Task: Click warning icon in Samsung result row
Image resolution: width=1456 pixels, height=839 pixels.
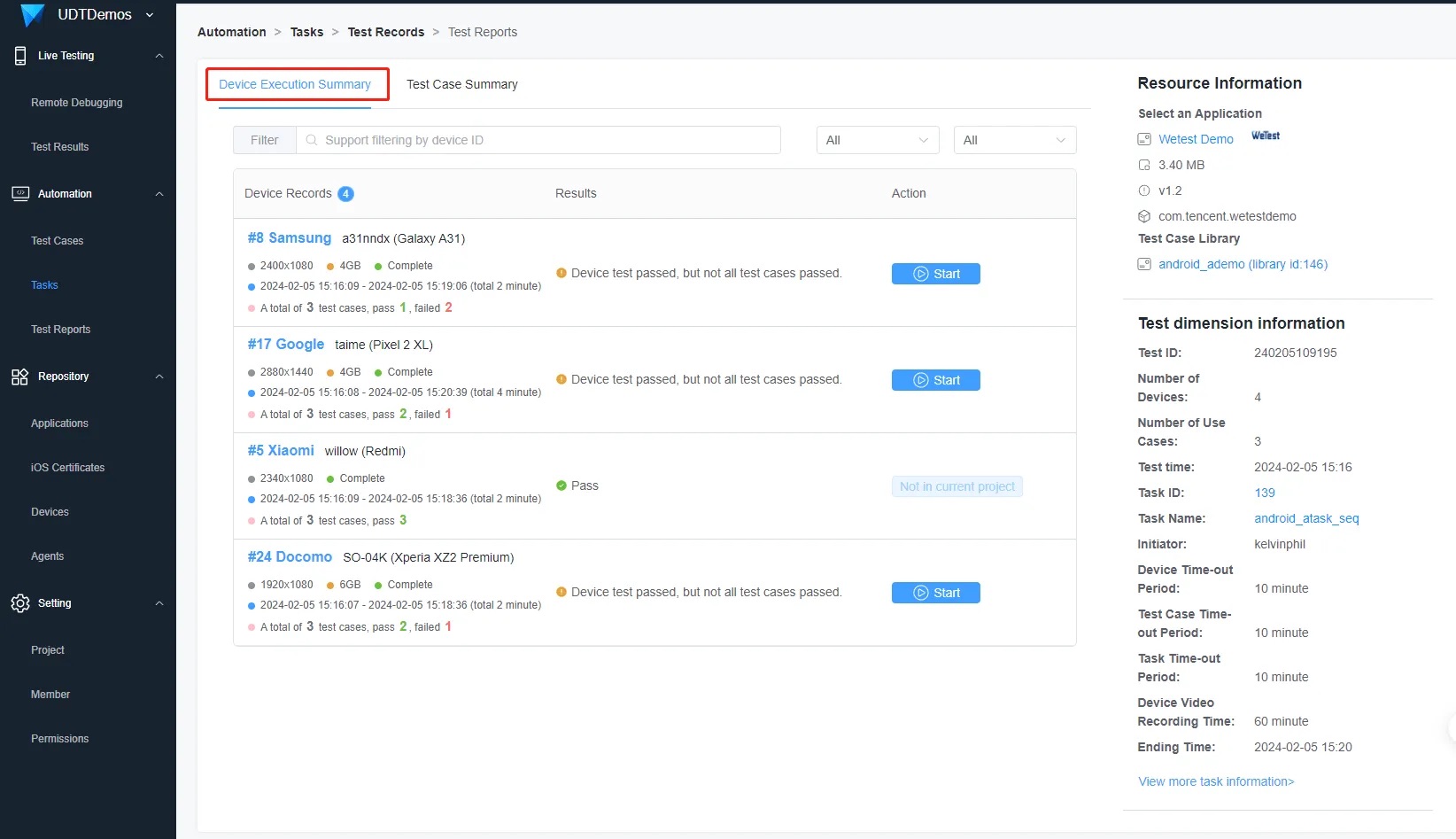Action: (x=561, y=273)
